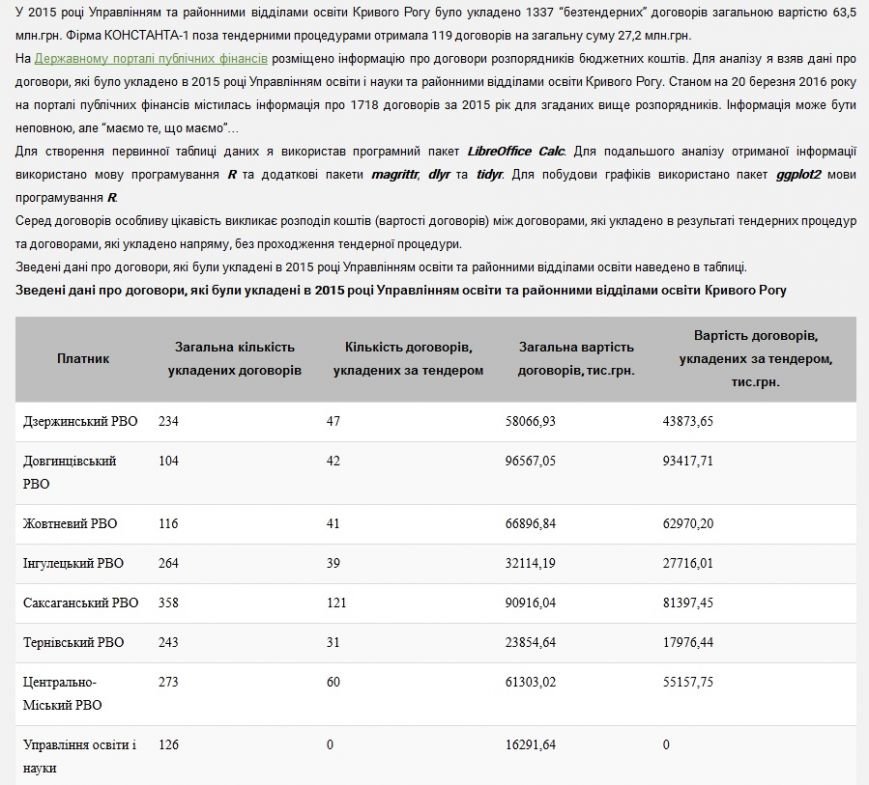Click the total value 96567,05
Image resolution: width=869 pixels, height=785 pixels.
click(x=530, y=461)
